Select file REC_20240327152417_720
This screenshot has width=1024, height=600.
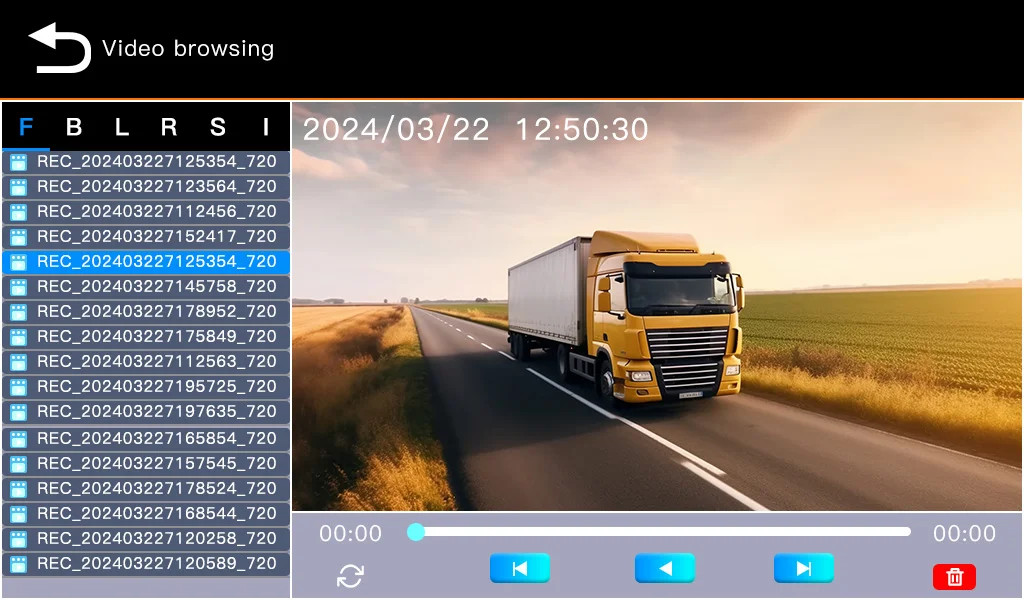click(146, 236)
